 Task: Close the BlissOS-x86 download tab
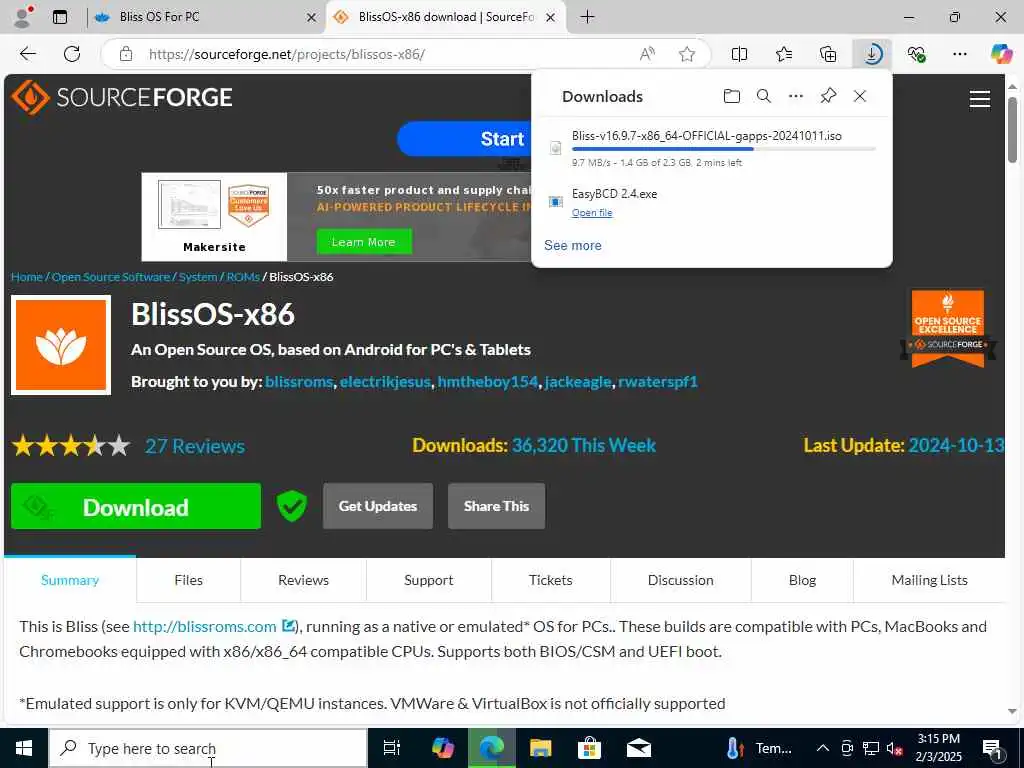pyautogui.click(x=551, y=18)
